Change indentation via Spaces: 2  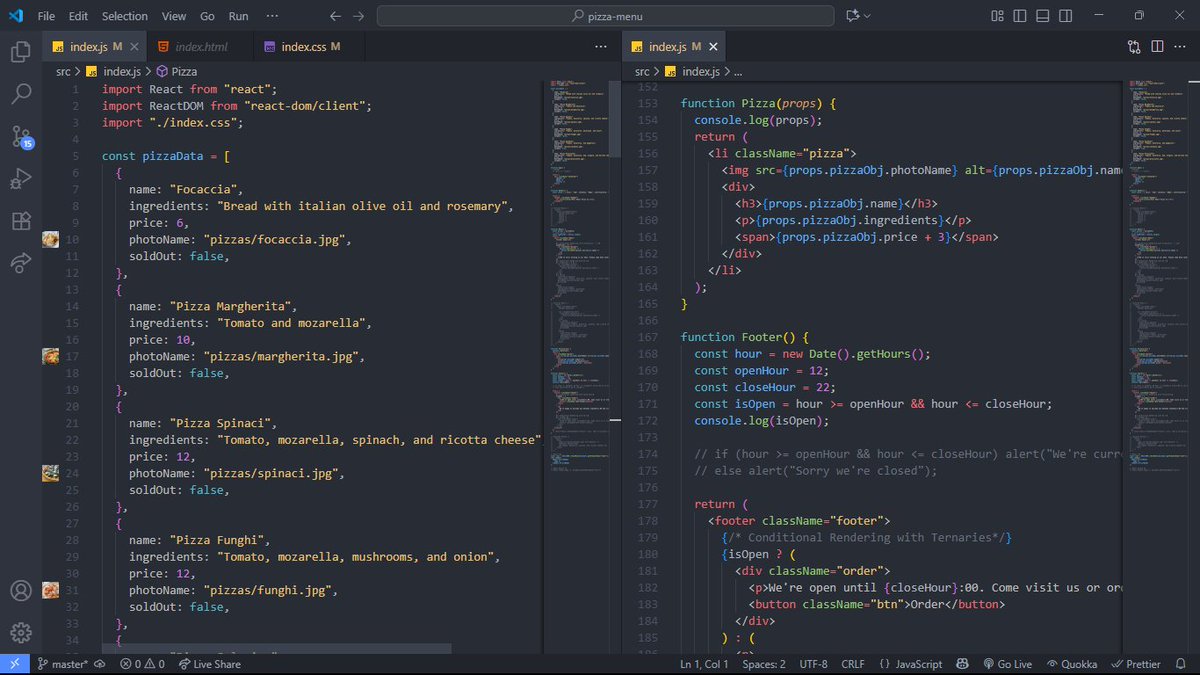pyautogui.click(x=764, y=664)
